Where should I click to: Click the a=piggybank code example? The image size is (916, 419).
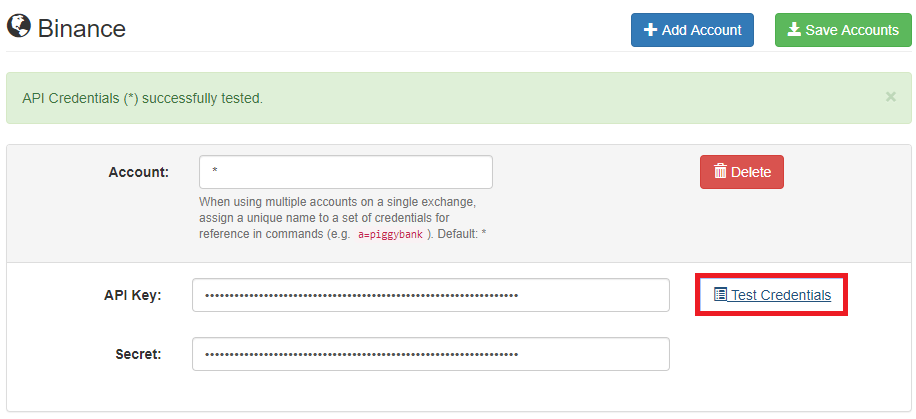coord(390,235)
